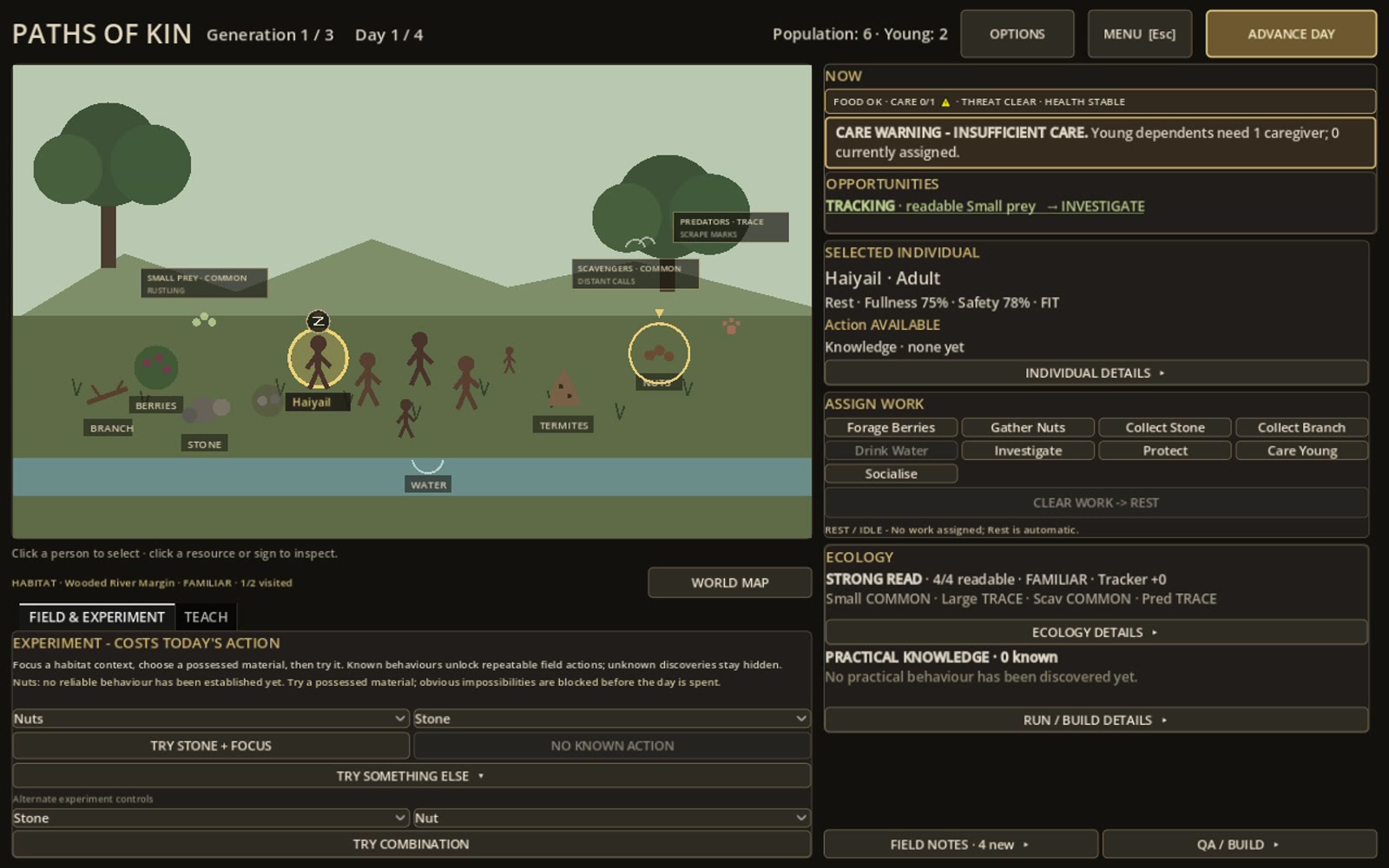Open the Small Prey Common rustling sign
This screenshot has height=868, width=1389.
[x=204, y=284]
